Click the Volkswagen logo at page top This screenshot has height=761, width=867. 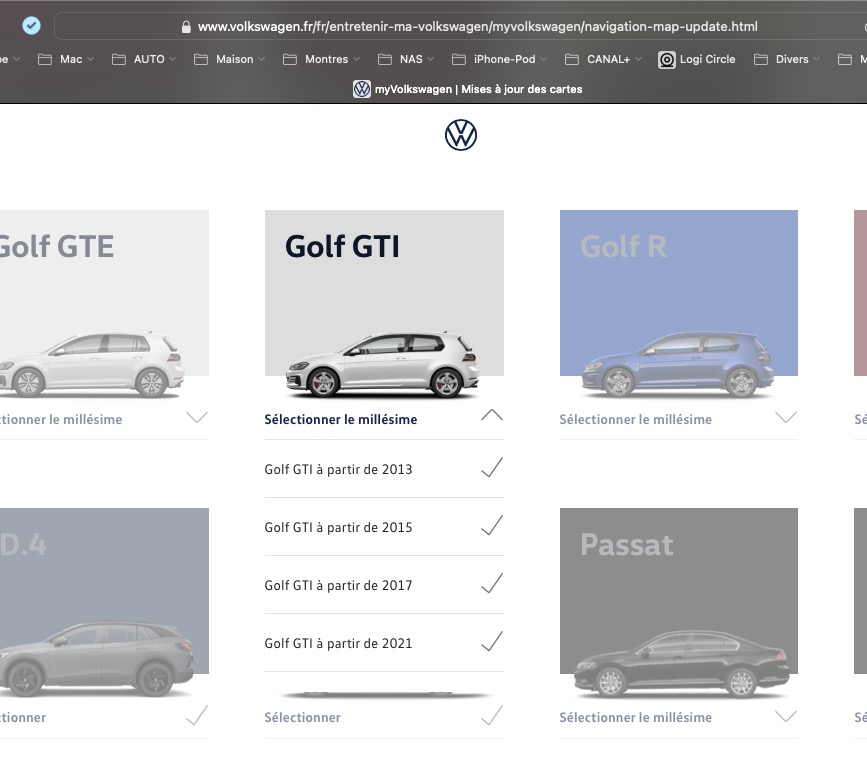tap(461, 135)
